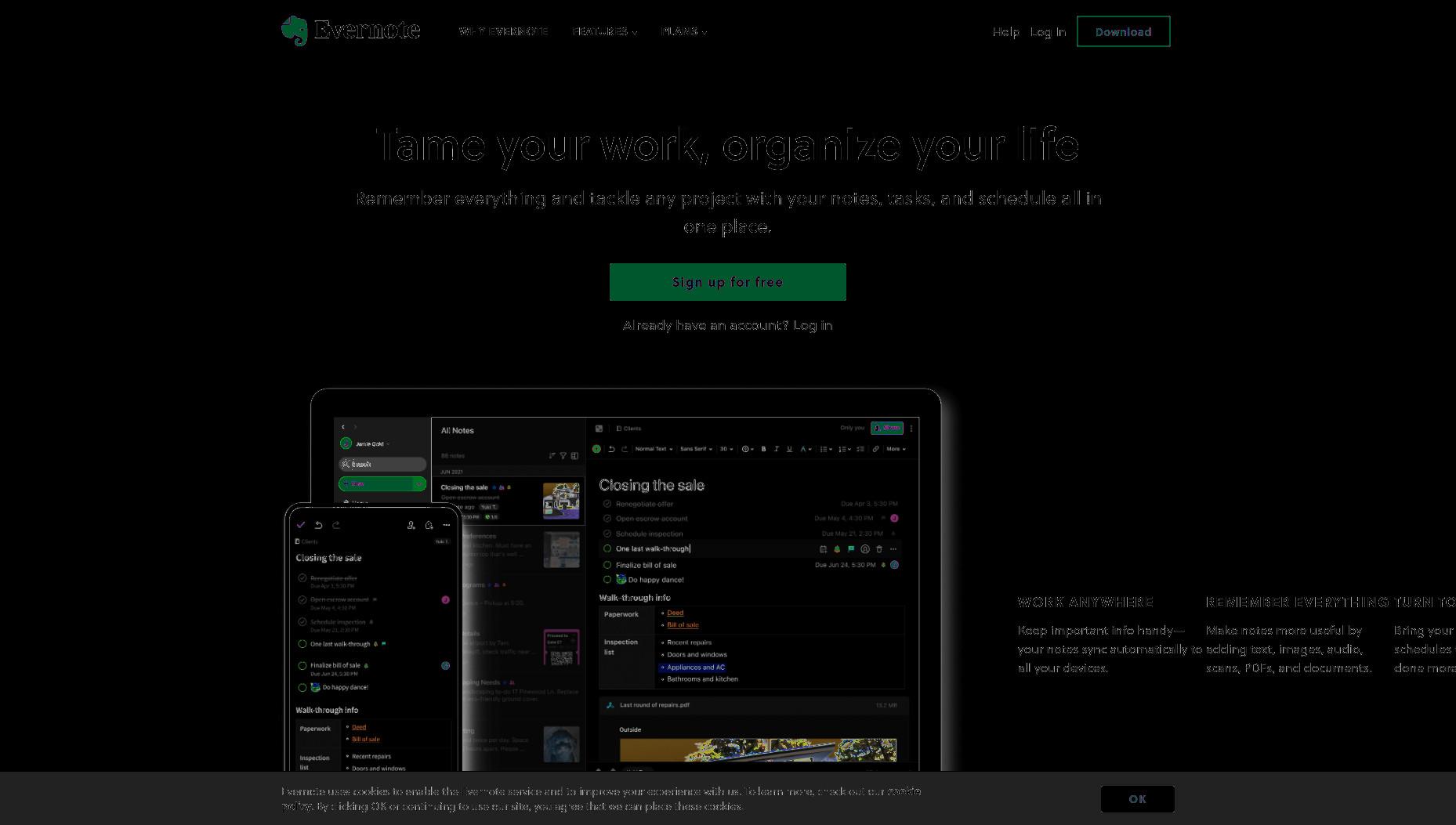This screenshot has height=825, width=1456.
Task: Check the desktop 'Finalize bill of sale' task circle
Action: [x=607, y=565]
